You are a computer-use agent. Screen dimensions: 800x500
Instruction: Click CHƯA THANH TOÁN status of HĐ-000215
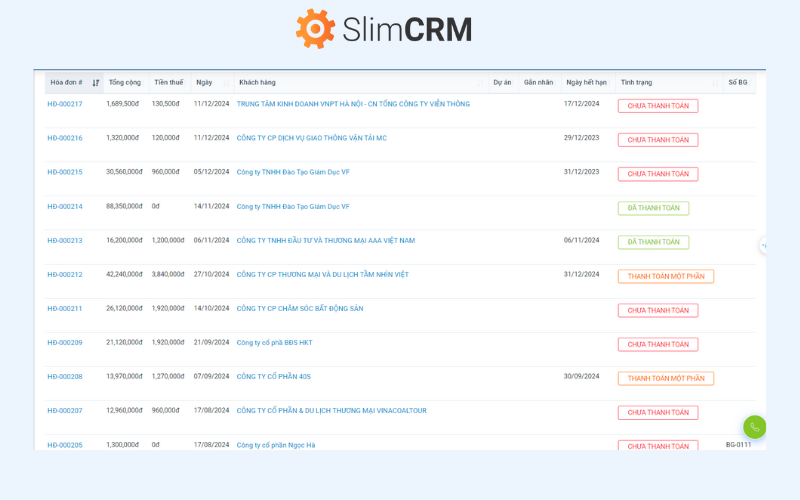658,174
